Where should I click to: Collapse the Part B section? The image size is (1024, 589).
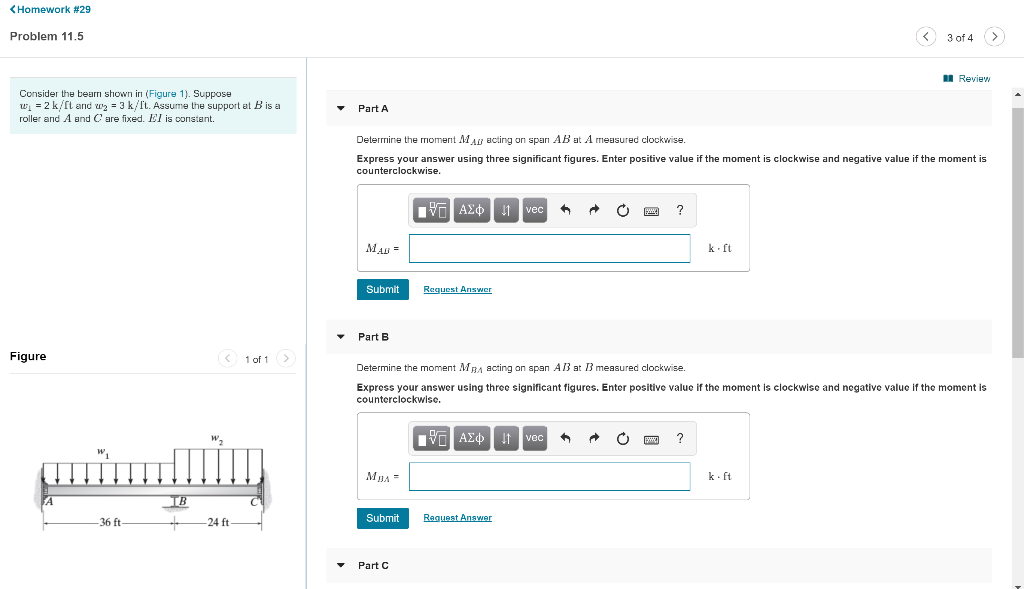[340, 336]
